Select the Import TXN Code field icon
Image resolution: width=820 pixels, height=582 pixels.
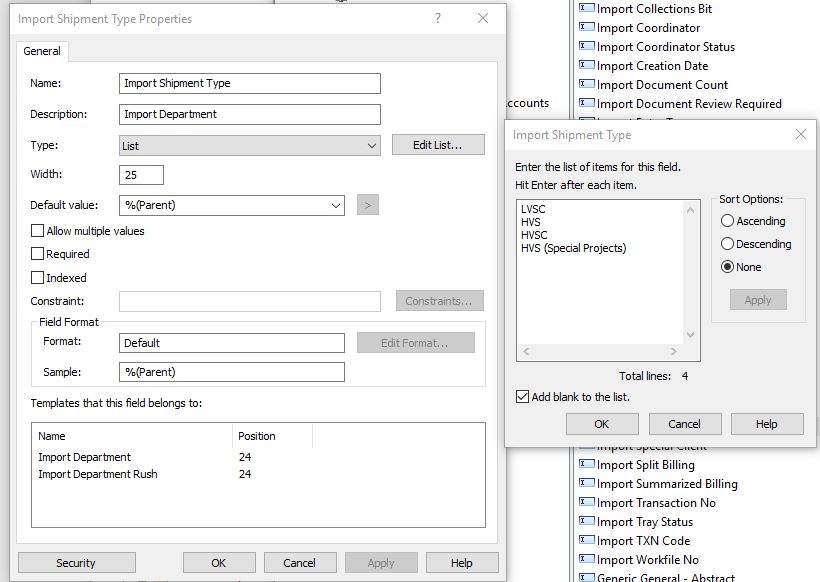coord(587,541)
